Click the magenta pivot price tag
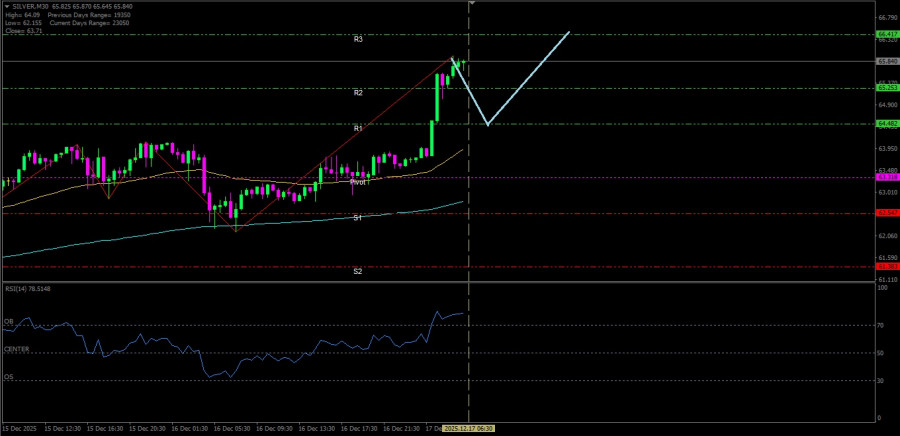 pos(887,177)
